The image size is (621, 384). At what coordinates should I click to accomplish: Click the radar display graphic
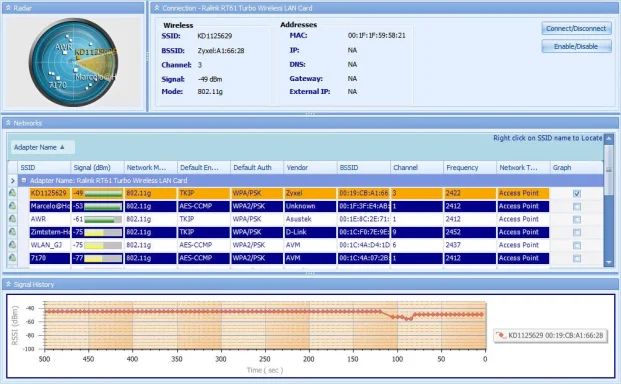coord(73,62)
